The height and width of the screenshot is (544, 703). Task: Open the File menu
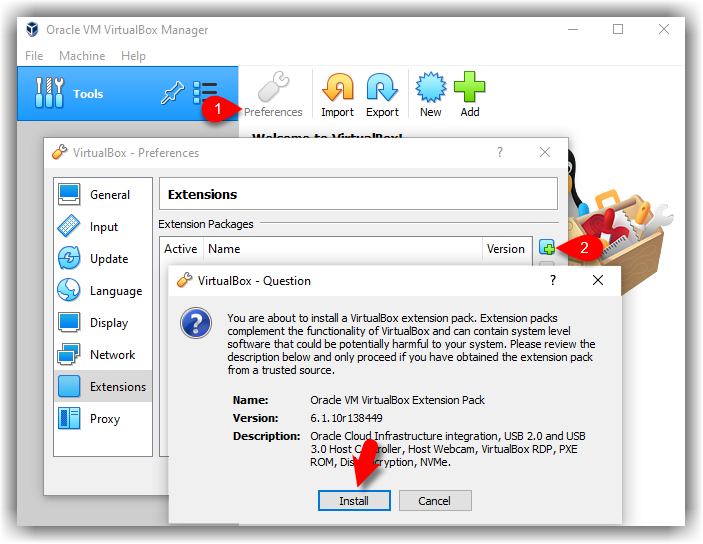(x=34, y=56)
